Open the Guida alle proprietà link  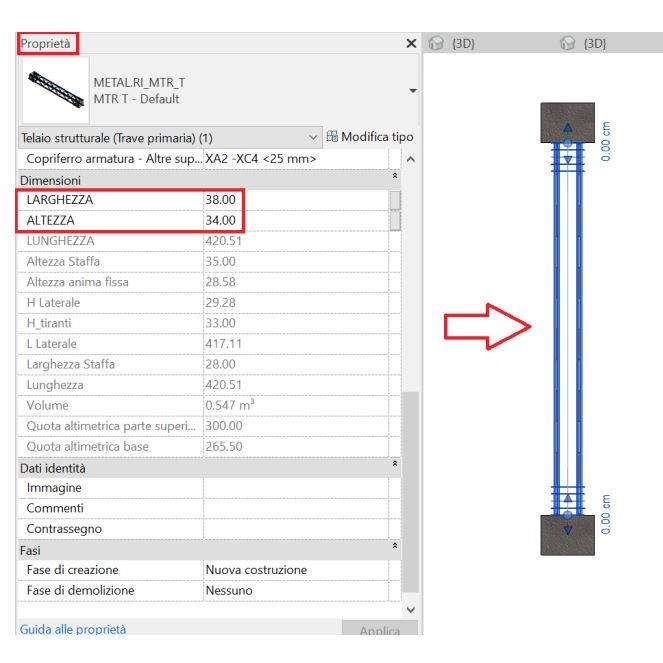click(x=73, y=630)
